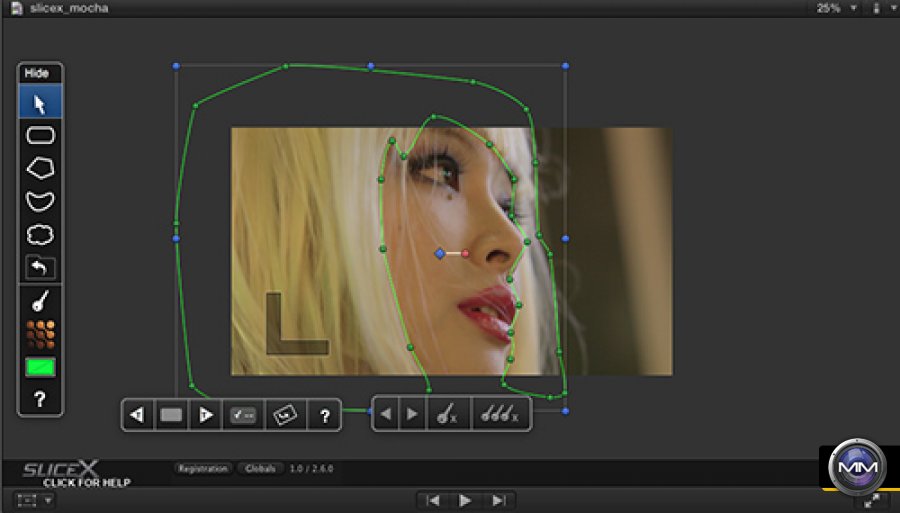Select the freehand cloud shape tool
The height and width of the screenshot is (513, 900).
click(40, 235)
